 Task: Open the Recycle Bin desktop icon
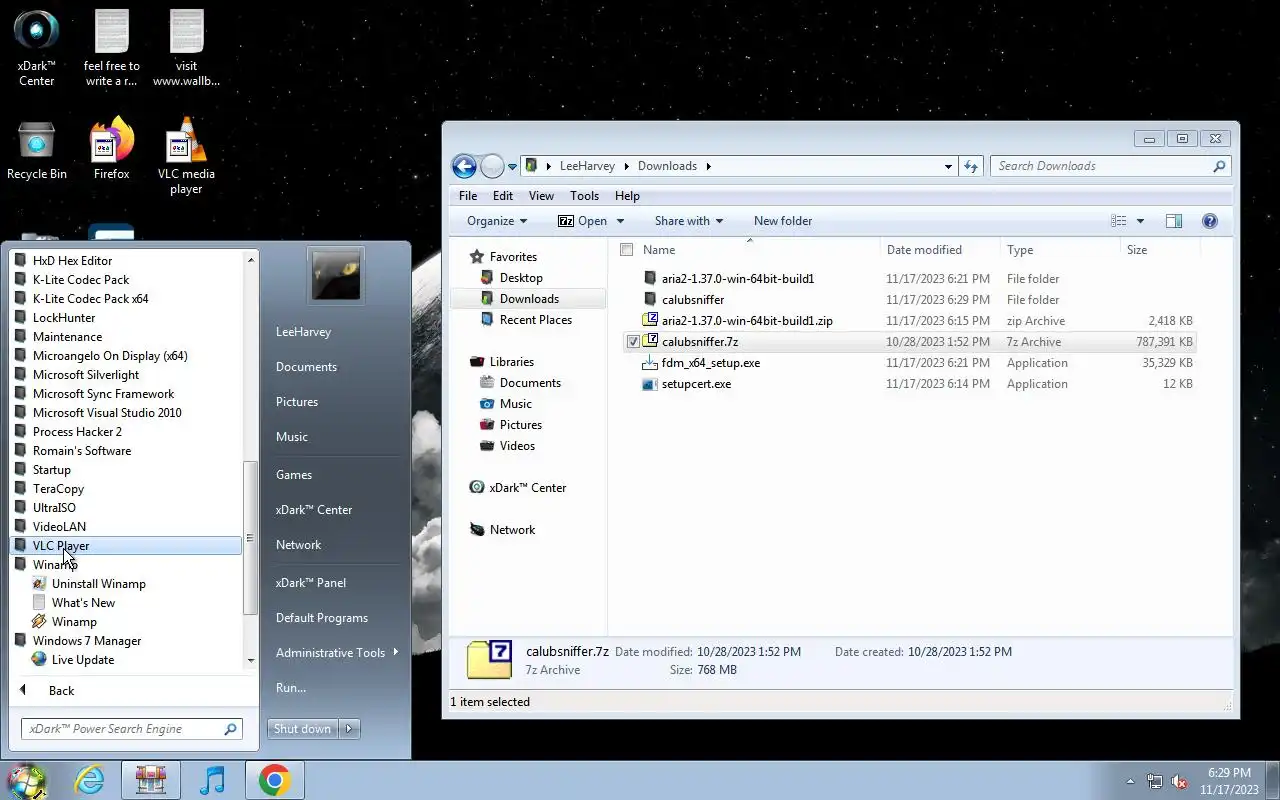[36, 150]
